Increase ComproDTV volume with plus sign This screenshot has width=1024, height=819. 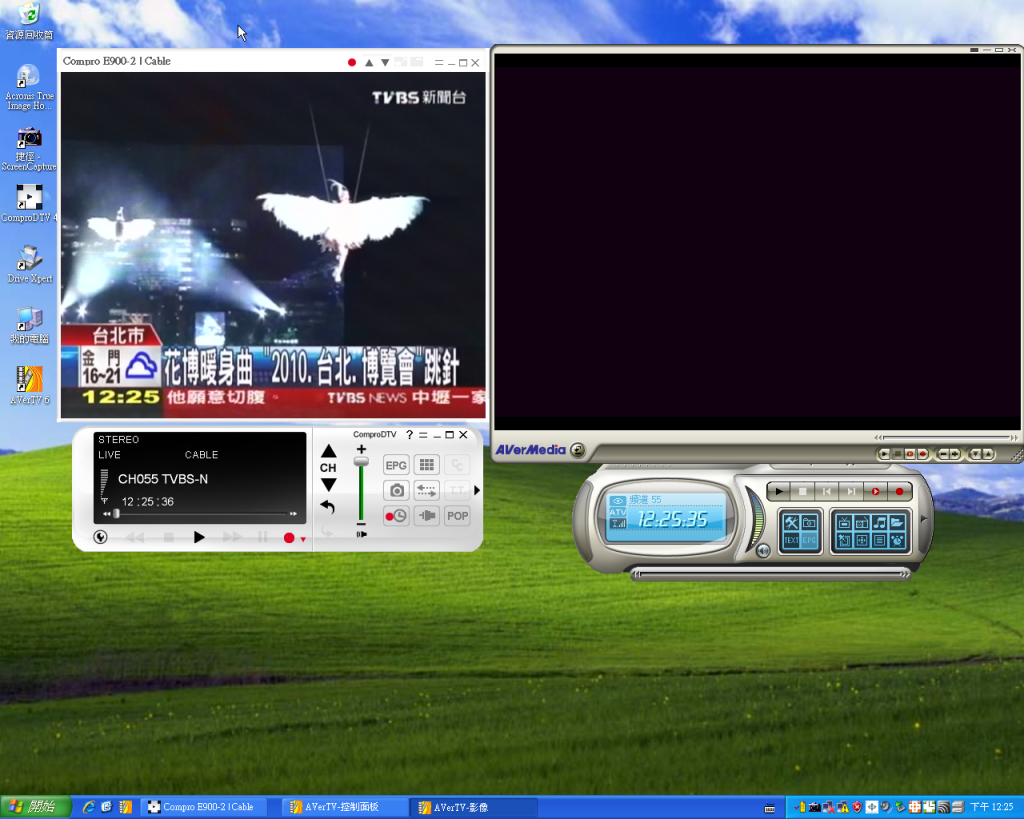tap(361, 449)
